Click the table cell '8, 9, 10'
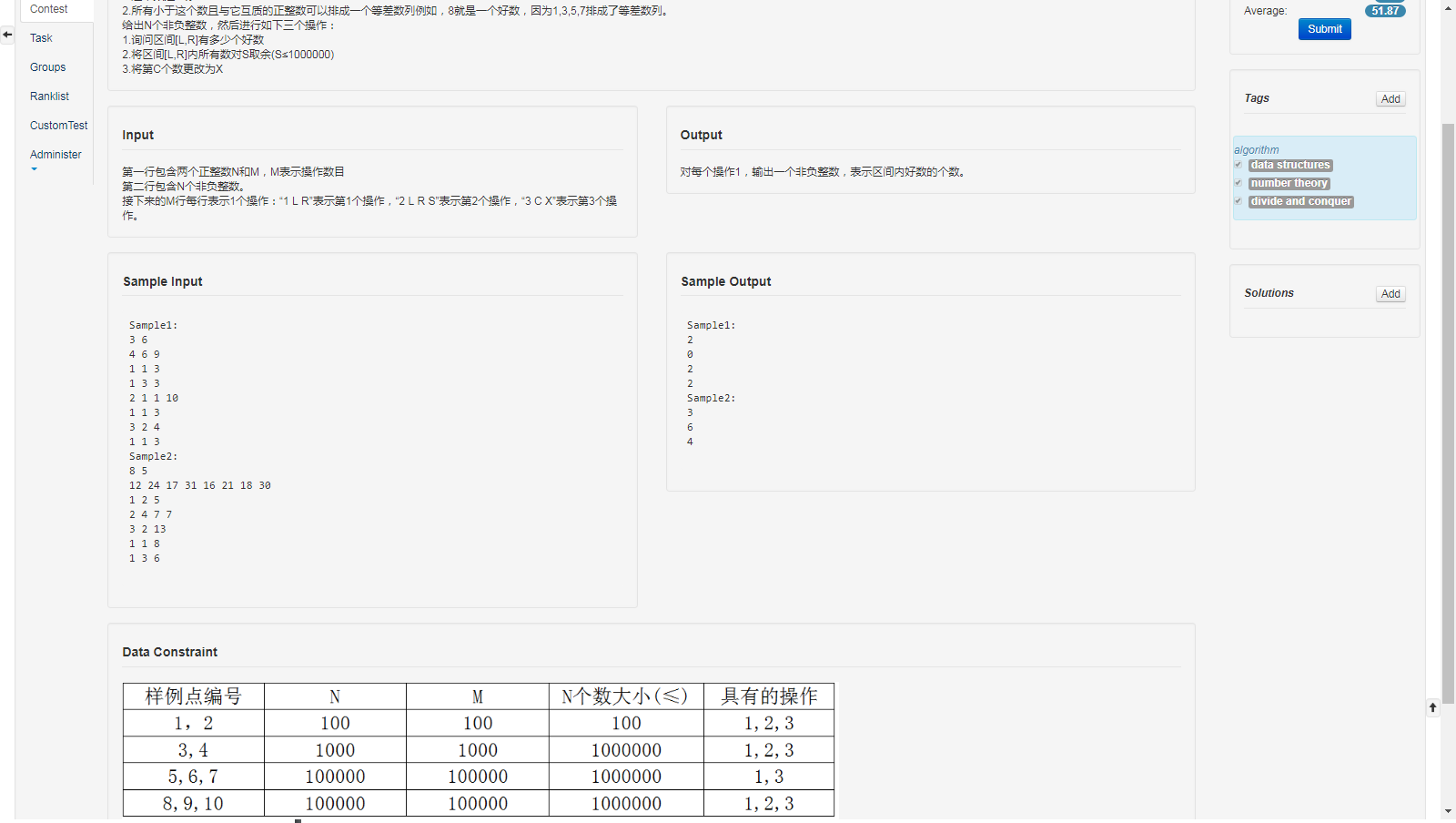Screen dimensions: 1456x823 click(193, 804)
